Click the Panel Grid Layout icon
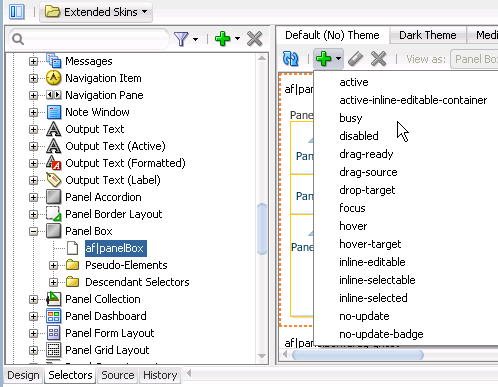498x387 pixels. [53, 350]
